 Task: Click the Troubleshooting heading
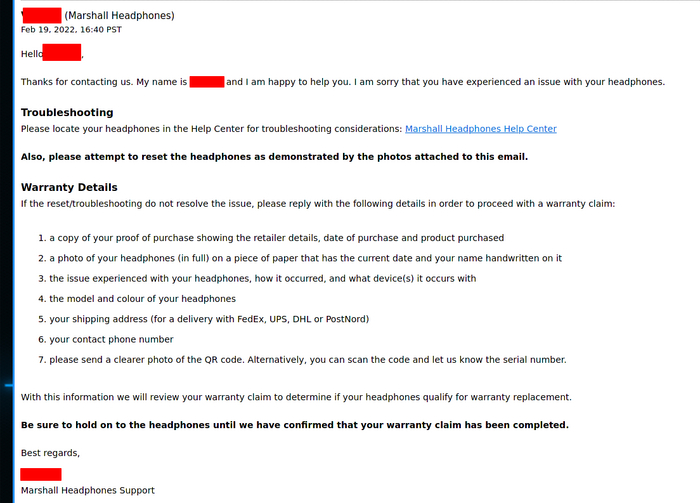tap(67, 113)
